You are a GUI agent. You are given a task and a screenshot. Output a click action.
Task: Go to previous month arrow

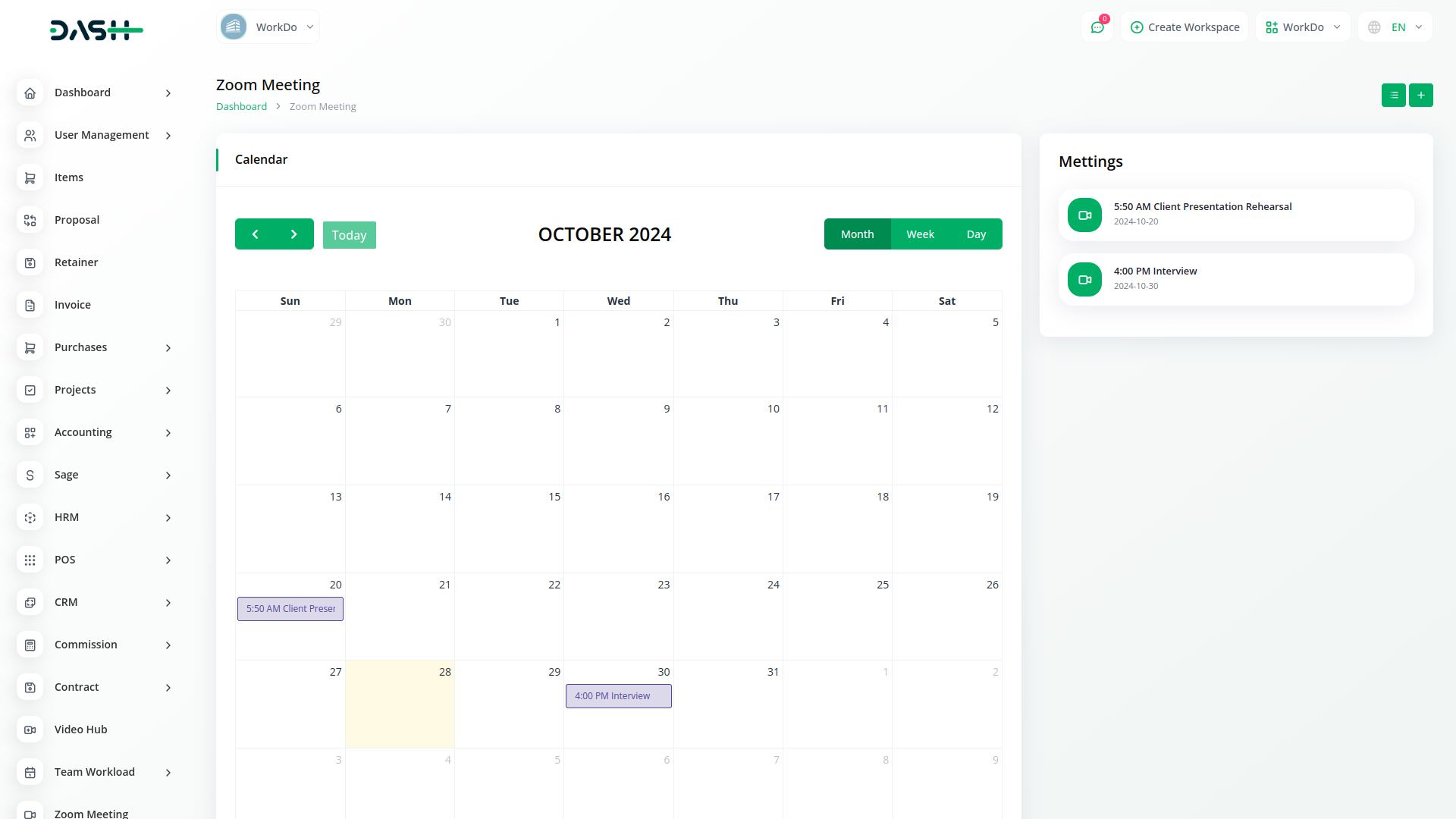pos(255,234)
